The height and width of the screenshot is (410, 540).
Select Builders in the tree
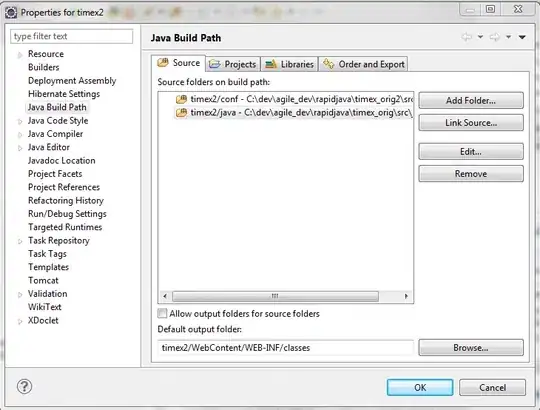[x=43, y=67]
